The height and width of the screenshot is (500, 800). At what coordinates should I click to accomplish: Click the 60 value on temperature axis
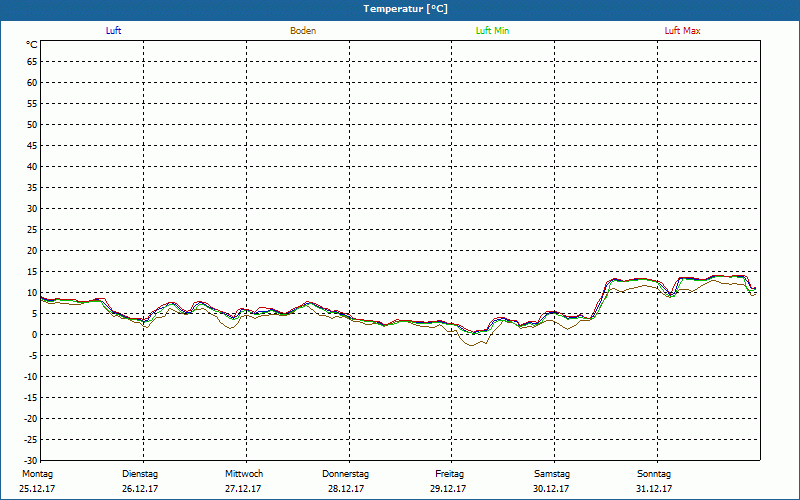pos(32,83)
